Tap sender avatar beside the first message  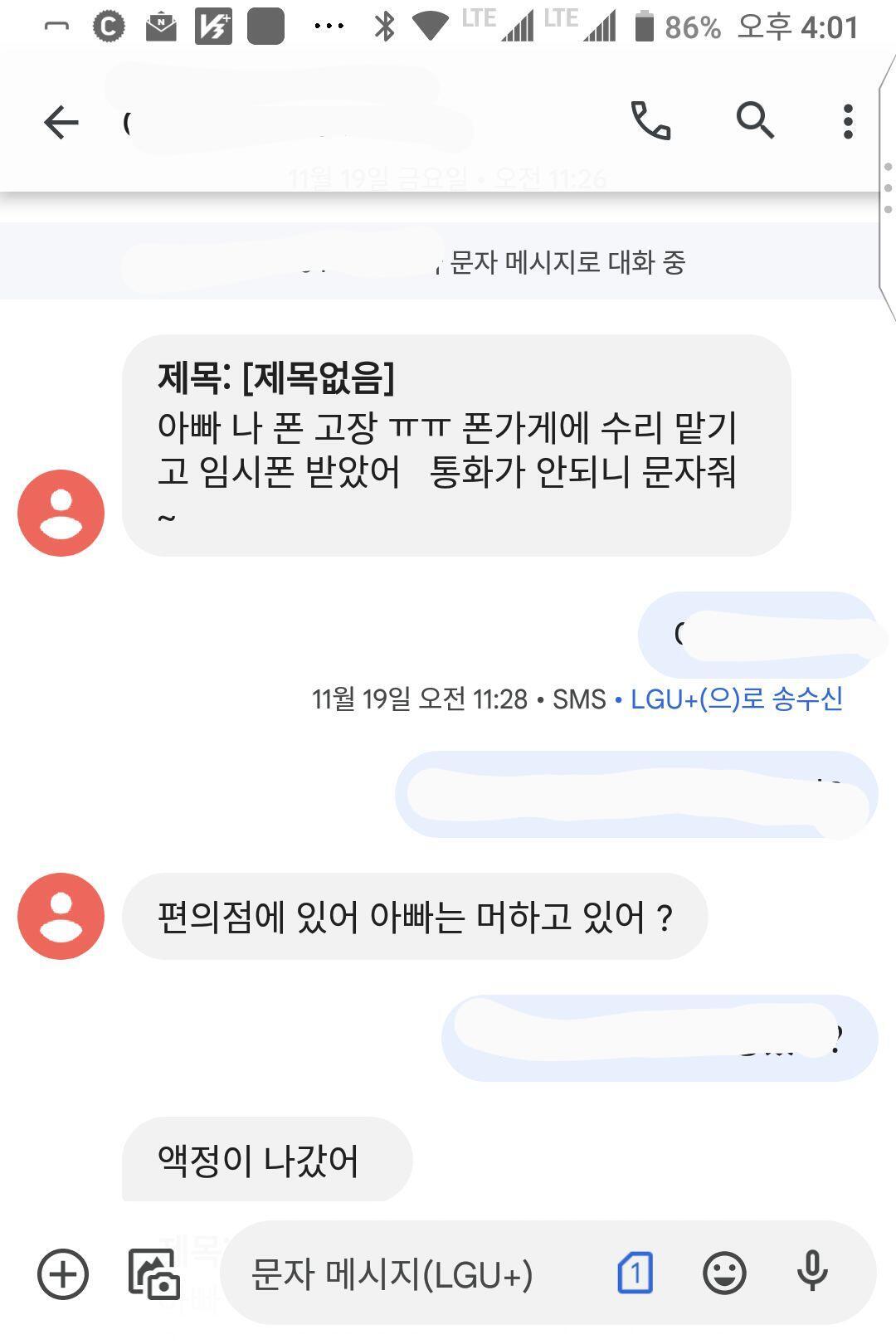(x=61, y=513)
